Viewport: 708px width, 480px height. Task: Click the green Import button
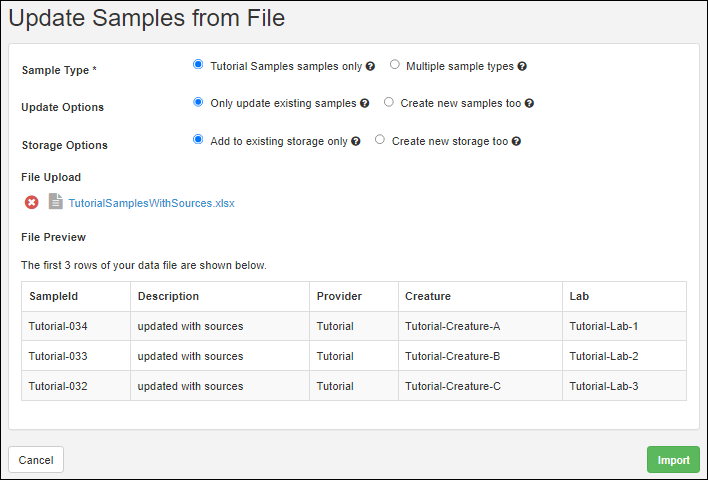point(673,460)
